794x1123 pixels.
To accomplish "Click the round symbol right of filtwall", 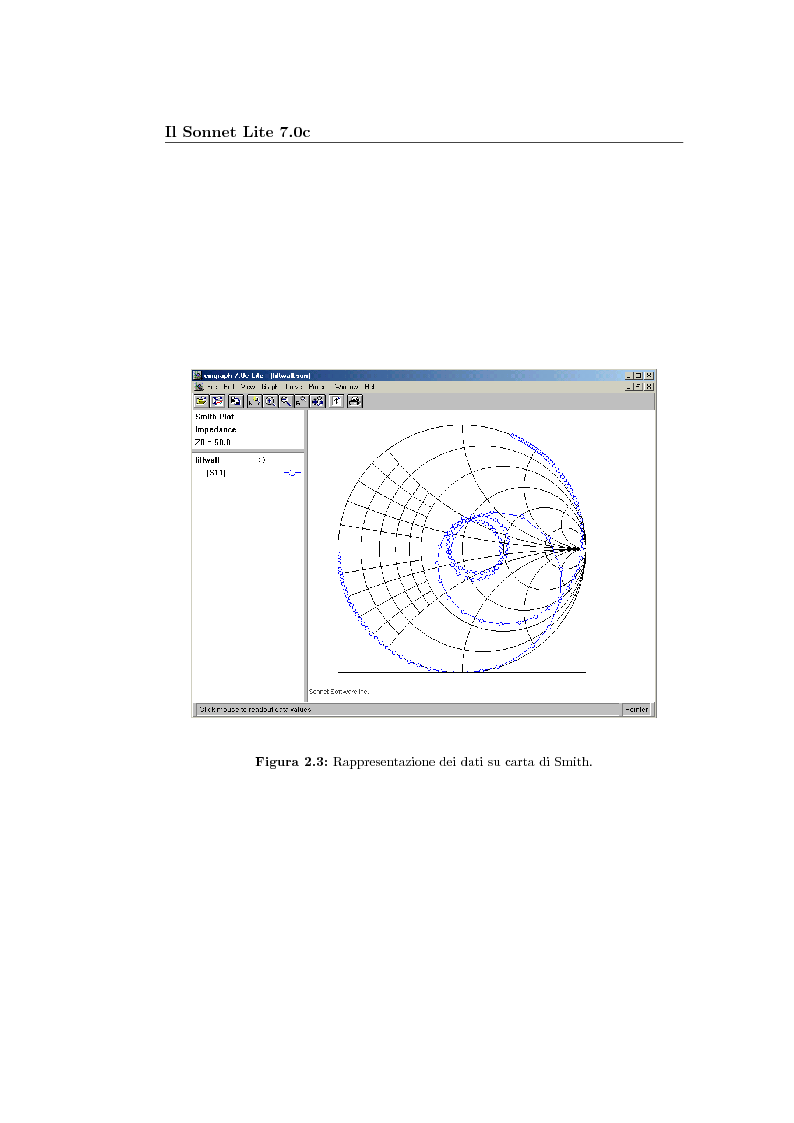I will (x=262, y=460).
